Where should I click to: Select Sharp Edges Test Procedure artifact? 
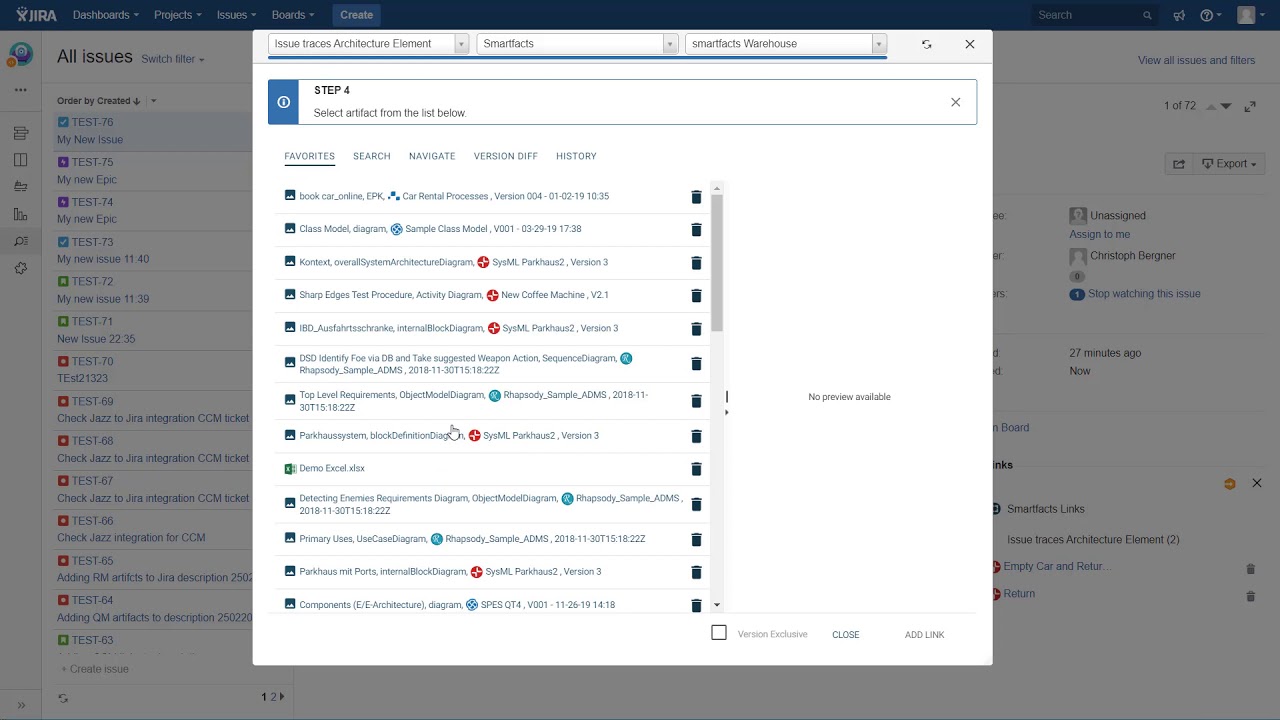pyautogui.click(x=454, y=295)
